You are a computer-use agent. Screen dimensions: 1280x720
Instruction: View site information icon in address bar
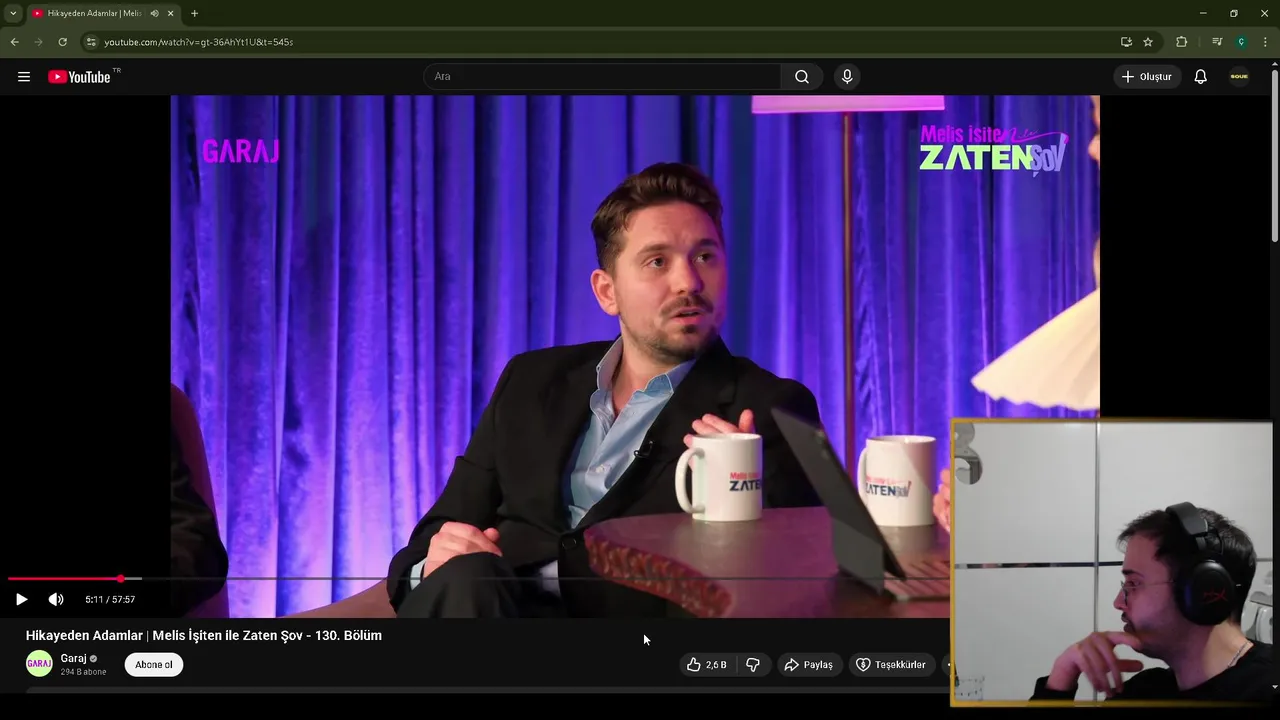coord(90,42)
